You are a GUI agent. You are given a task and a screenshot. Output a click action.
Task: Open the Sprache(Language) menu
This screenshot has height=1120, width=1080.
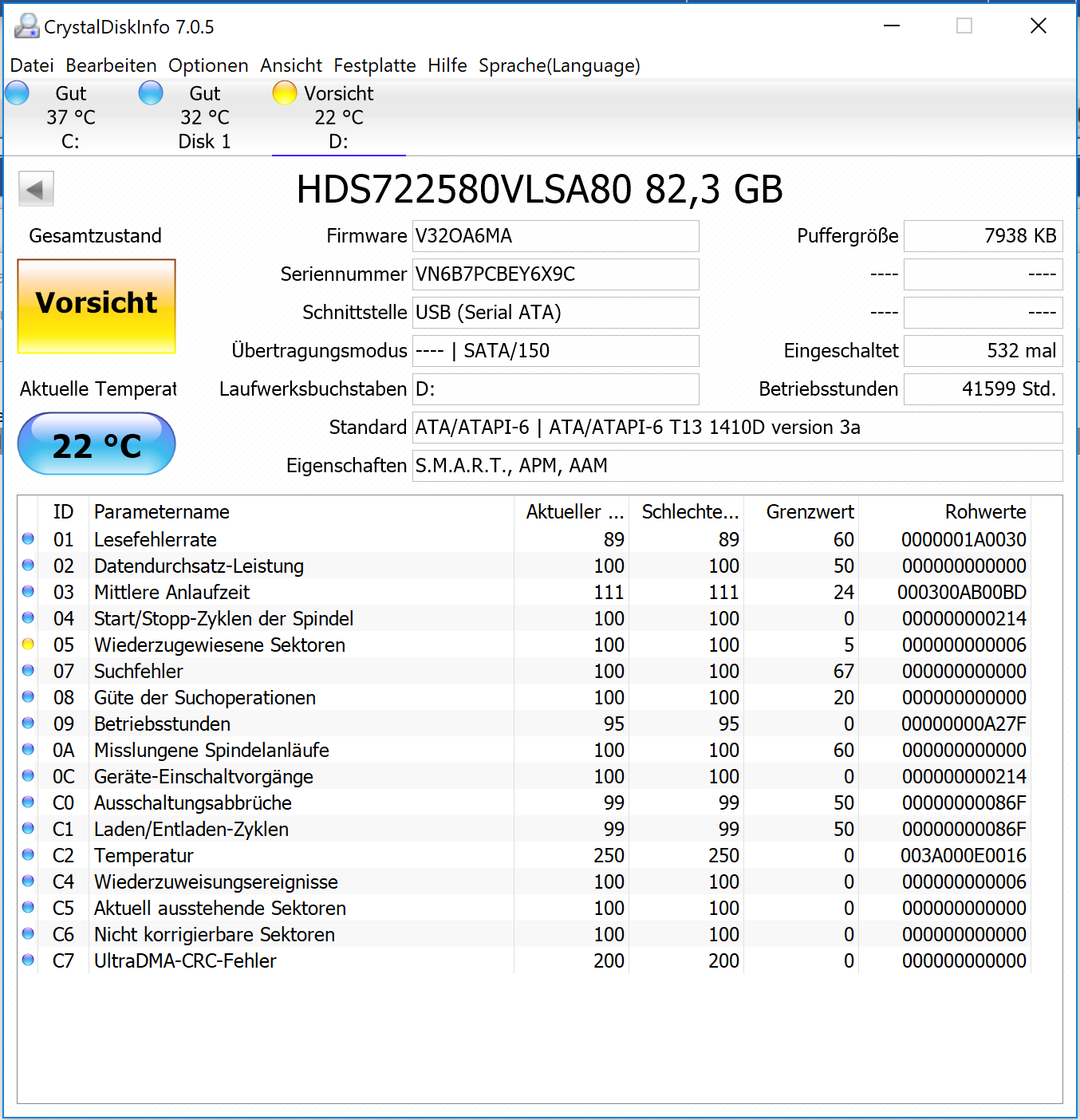pyautogui.click(x=559, y=65)
